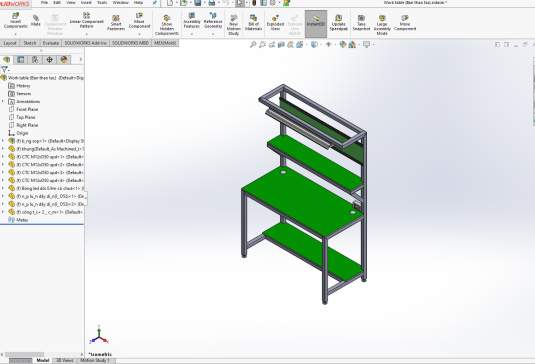Screen dimensions: 535x364
Task: Click the Apply Scene icon
Action: 352,44
